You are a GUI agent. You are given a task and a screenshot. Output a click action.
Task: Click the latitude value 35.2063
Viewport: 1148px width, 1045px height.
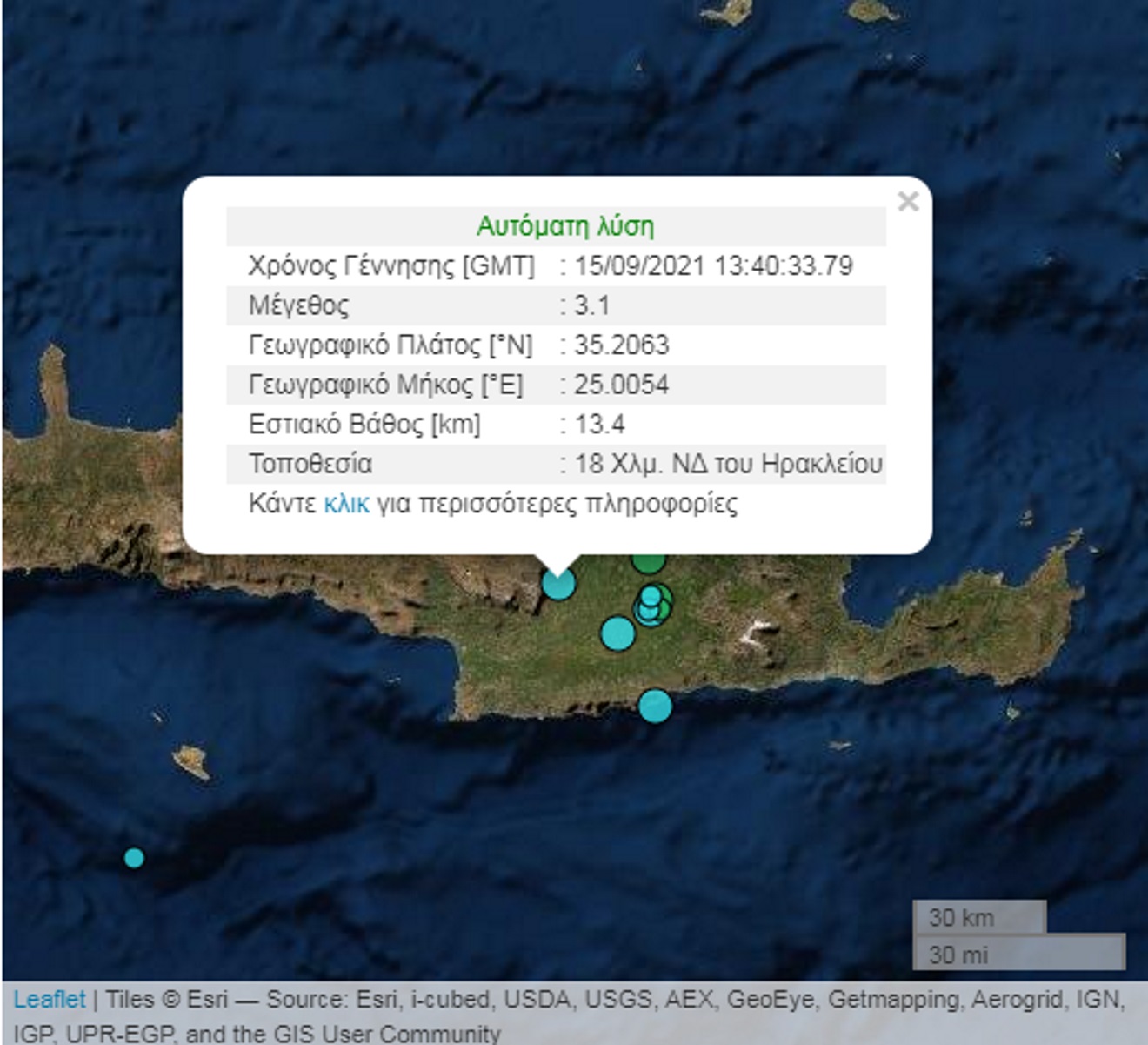coord(621,345)
